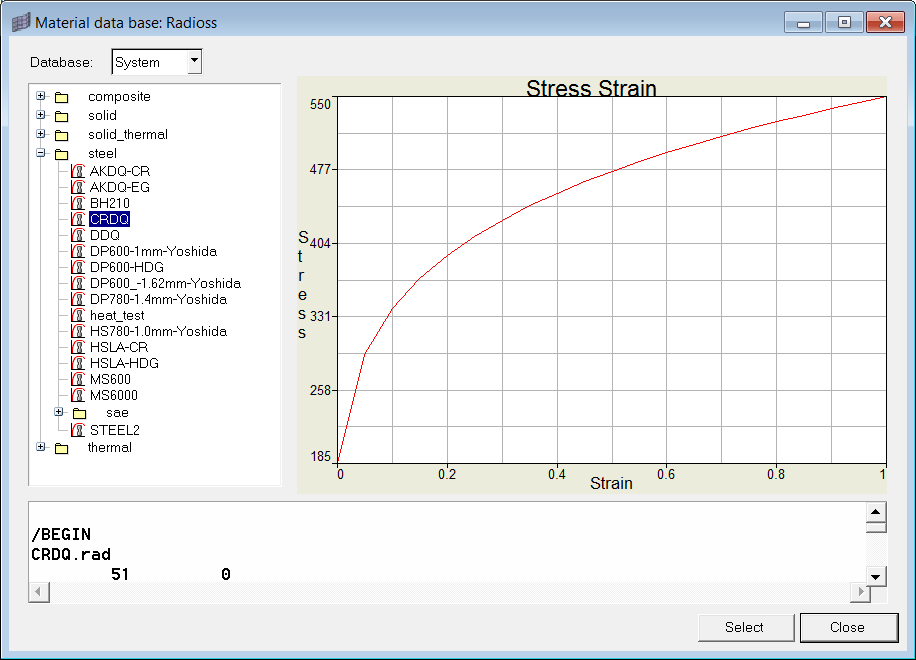
Task: Click the HS780-1.0mm-Yoshida material icon
Action: coord(78,331)
